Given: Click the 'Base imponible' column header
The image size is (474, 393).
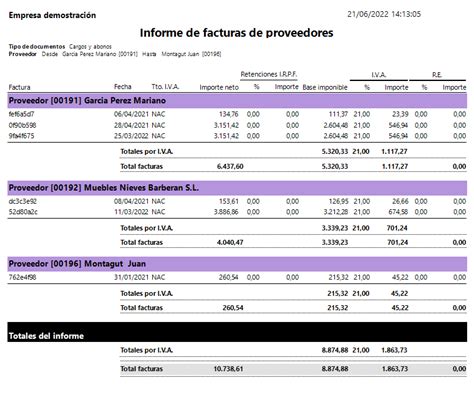Looking at the screenshot, I should click(325, 87).
